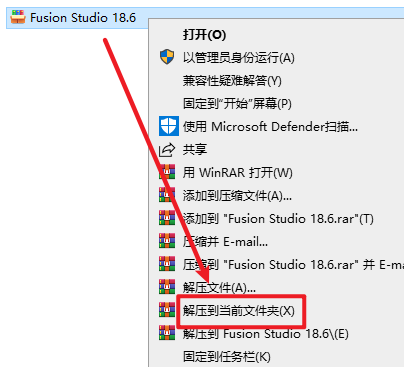Image resolution: width=404 pixels, height=367 pixels.
Task: Select 解压到当前文件夹(X) option
Action: (x=239, y=311)
